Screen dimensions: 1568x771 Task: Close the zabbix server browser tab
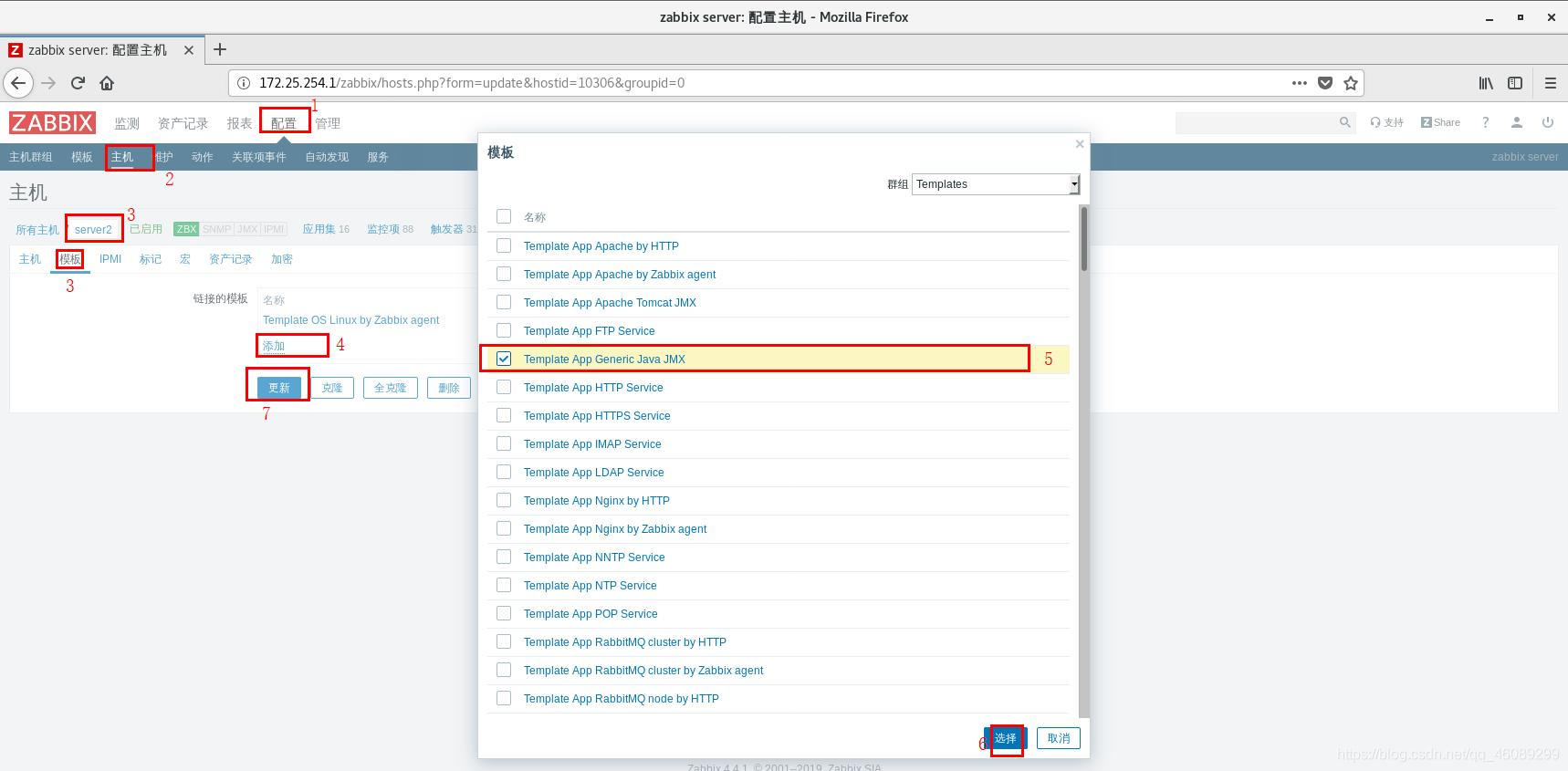[x=189, y=50]
